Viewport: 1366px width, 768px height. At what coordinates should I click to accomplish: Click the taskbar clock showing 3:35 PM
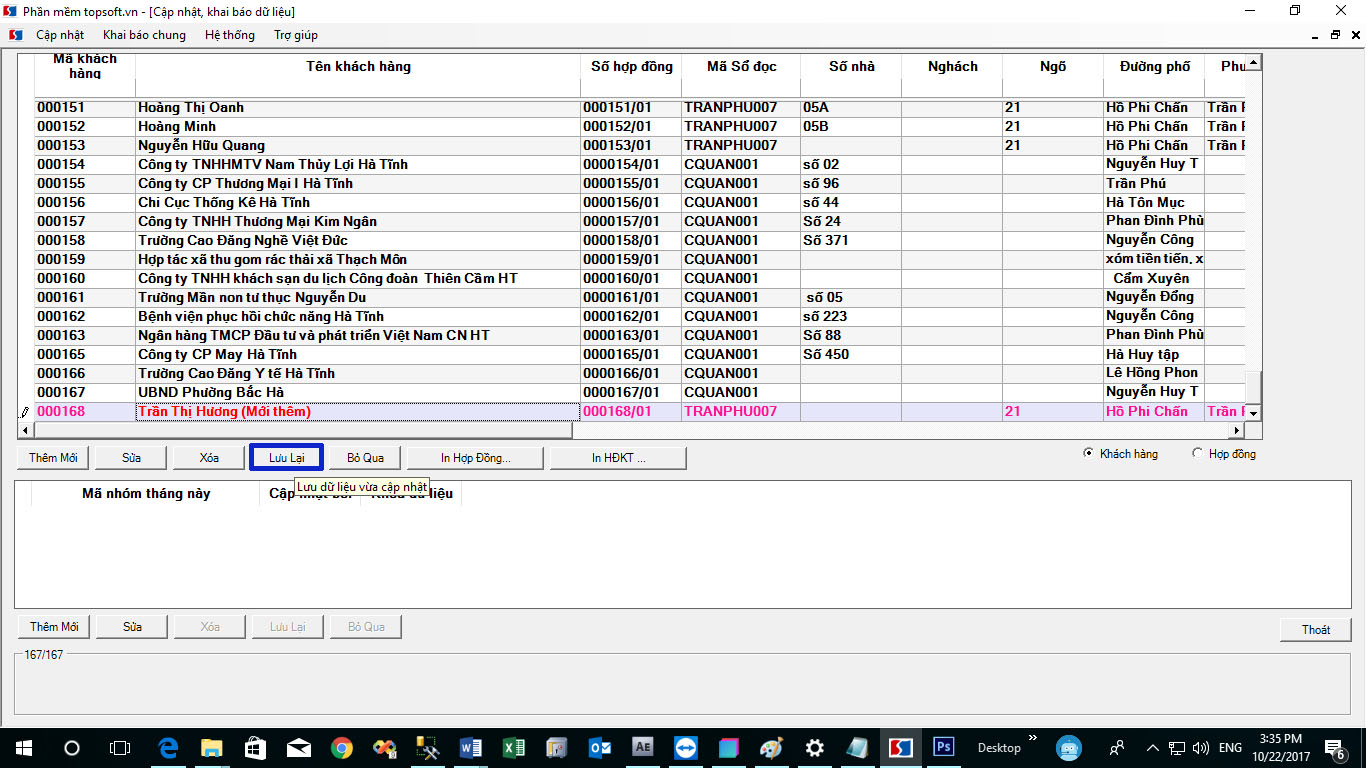coord(1281,748)
